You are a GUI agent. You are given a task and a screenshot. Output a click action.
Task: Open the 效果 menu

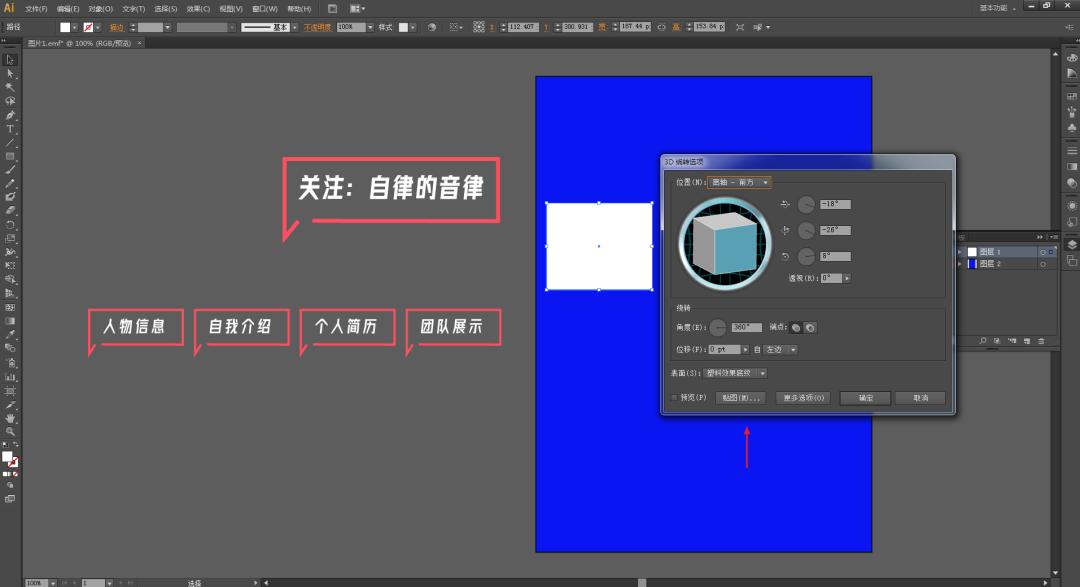pyautogui.click(x=196, y=8)
